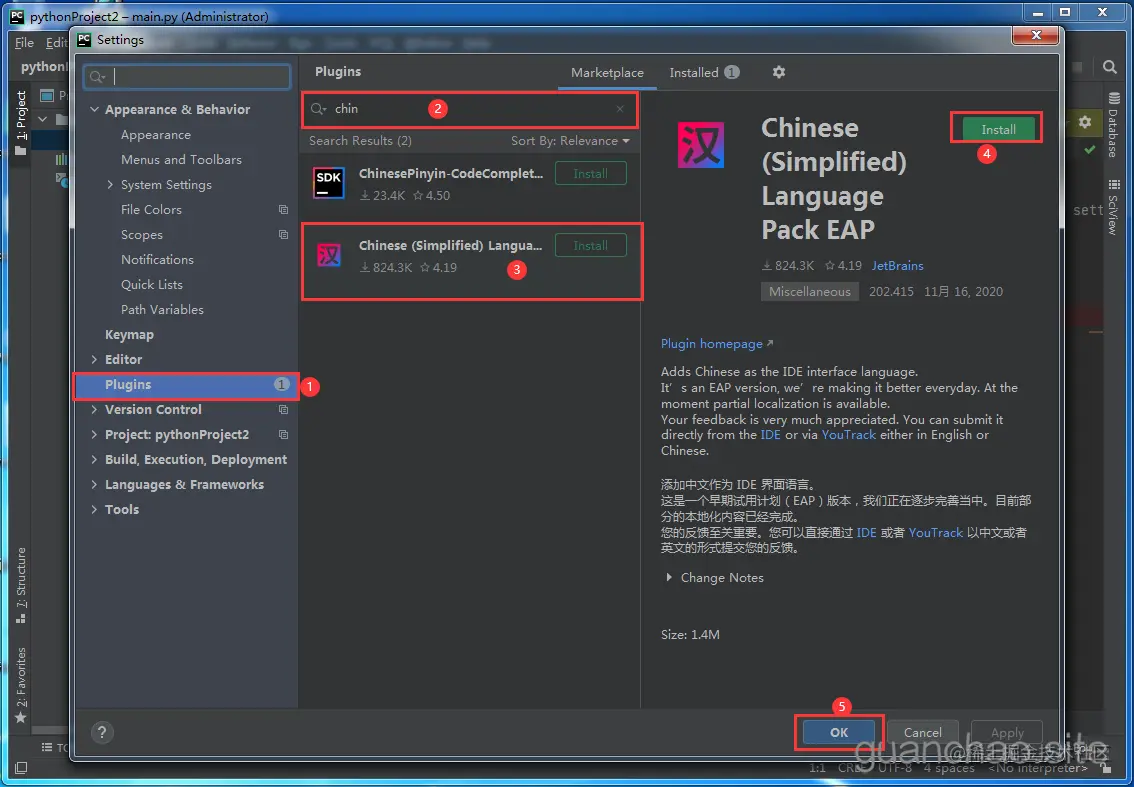Open the JetBrains vendor link
Image resolution: width=1134 pixels, height=787 pixels.
tap(898, 265)
